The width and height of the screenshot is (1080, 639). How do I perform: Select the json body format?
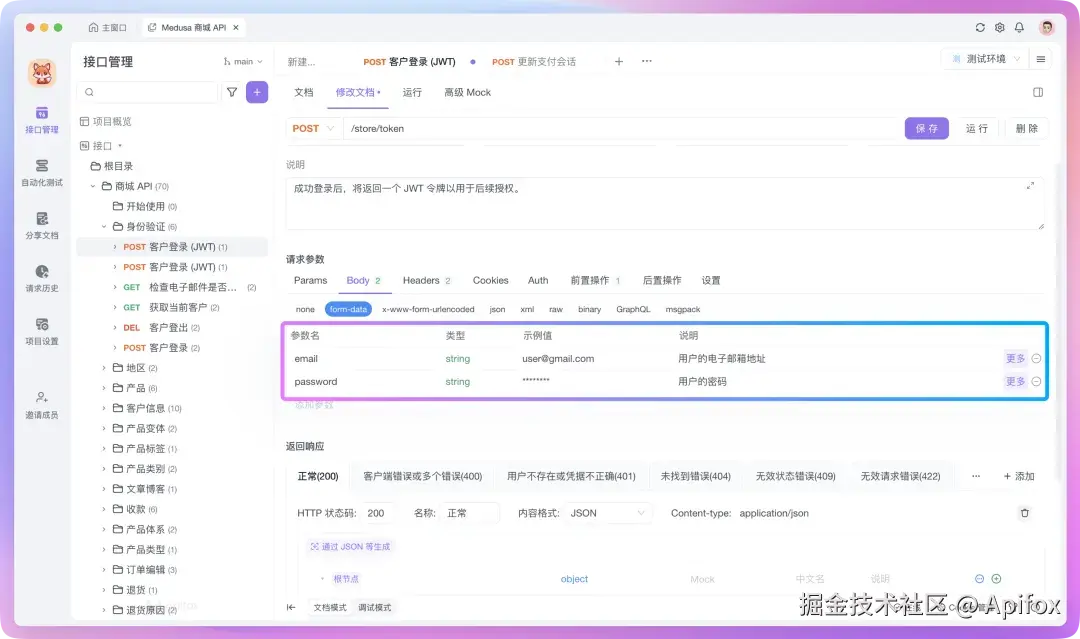click(x=496, y=309)
